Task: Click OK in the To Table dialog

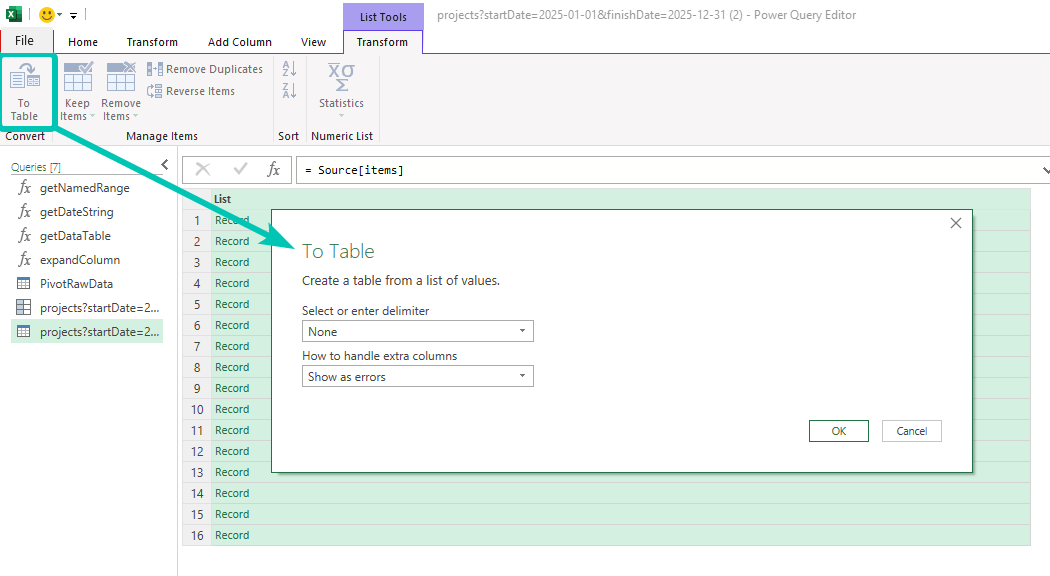Action: (838, 431)
